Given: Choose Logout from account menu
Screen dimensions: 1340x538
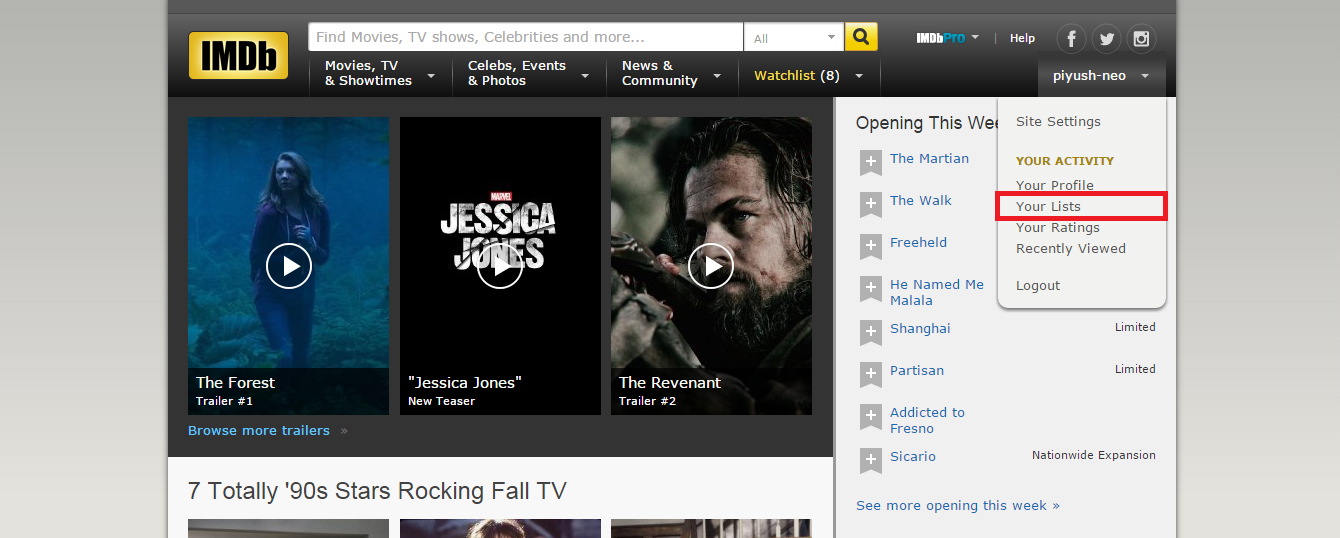Looking at the screenshot, I should click(x=1038, y=286).
